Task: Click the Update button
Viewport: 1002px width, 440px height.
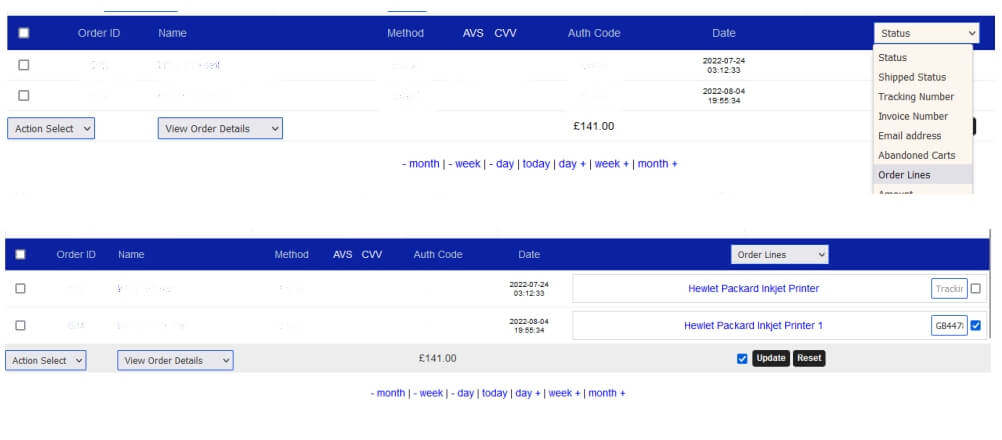Action: click(770, 358)
